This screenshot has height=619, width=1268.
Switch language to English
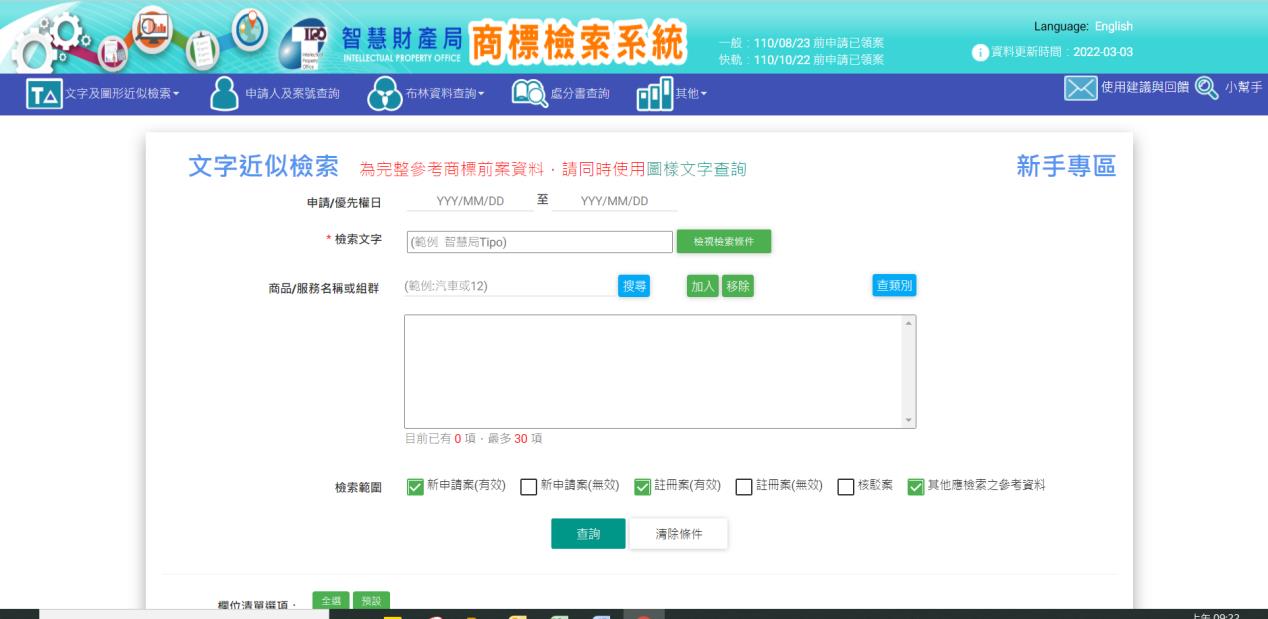[x=1113, y=26]
